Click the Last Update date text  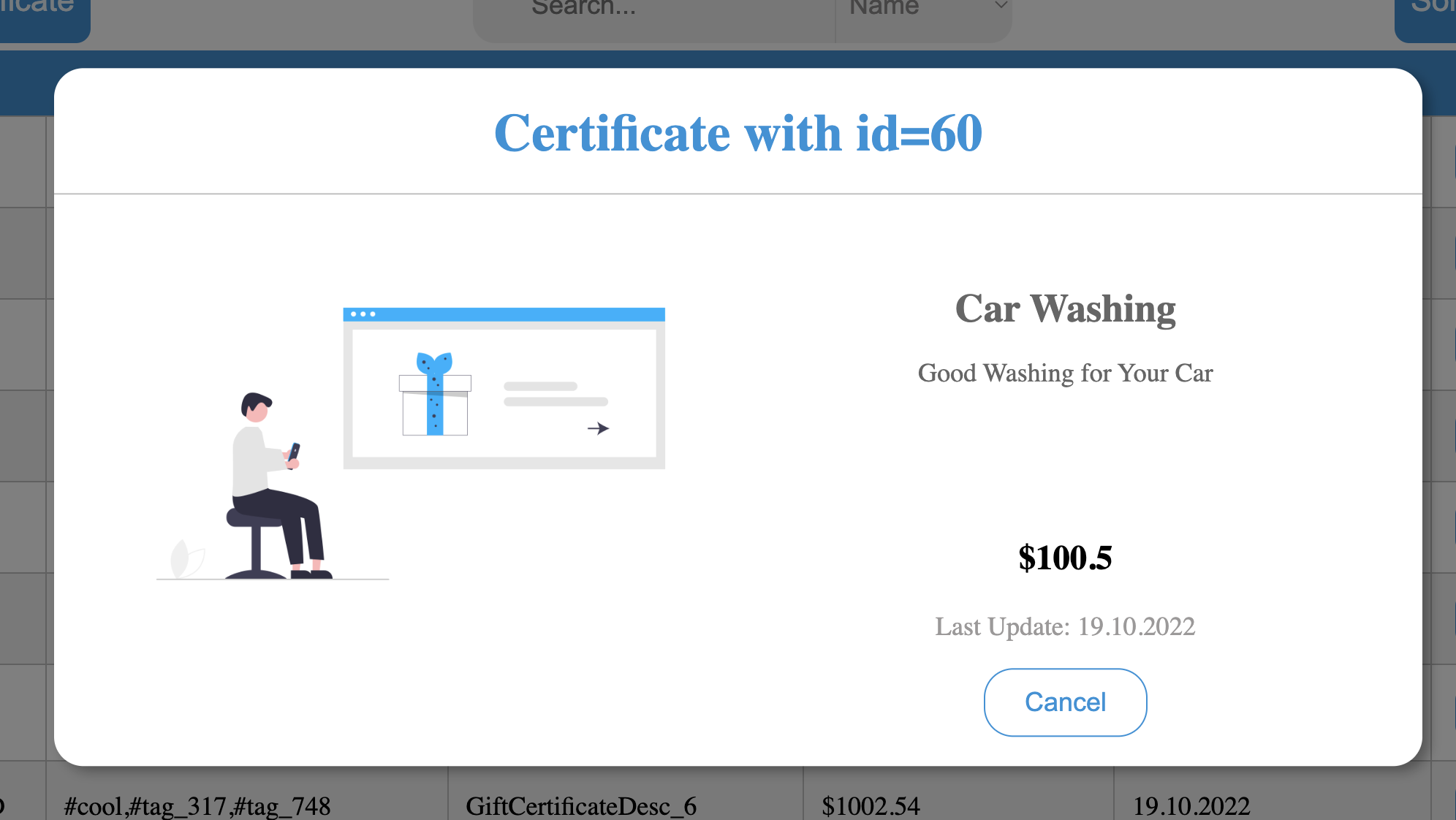1065,626
